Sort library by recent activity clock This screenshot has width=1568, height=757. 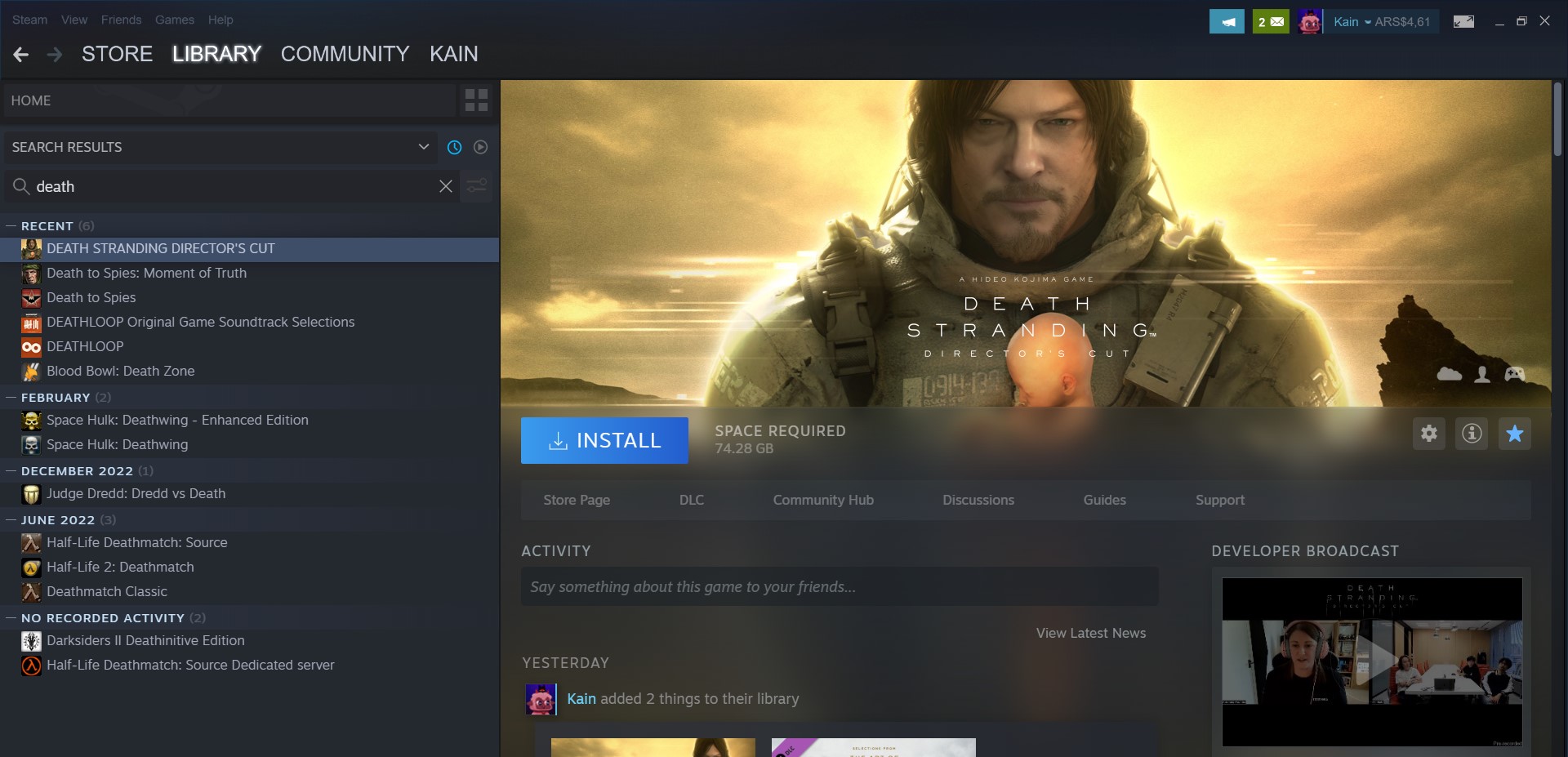point(455,147)
